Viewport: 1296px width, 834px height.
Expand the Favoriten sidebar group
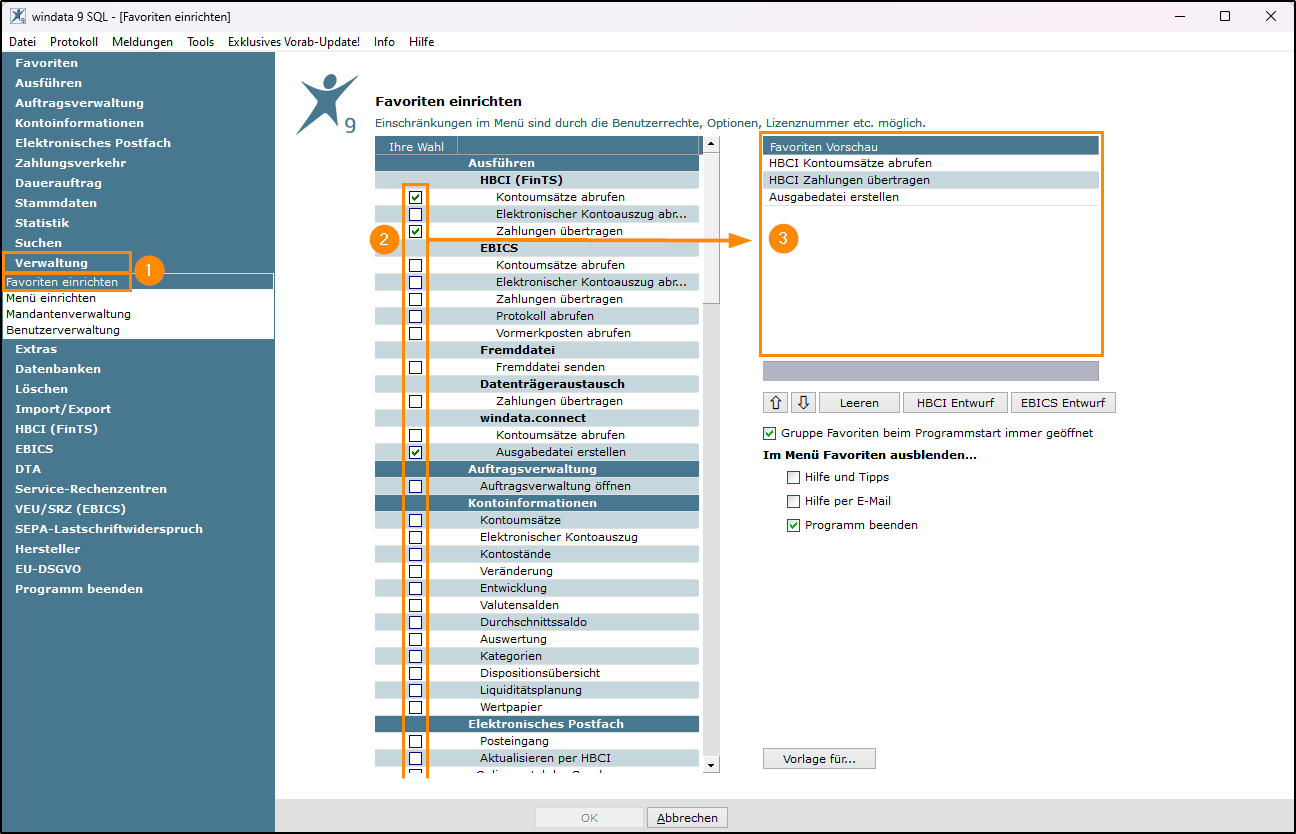[x=46, y=63]
